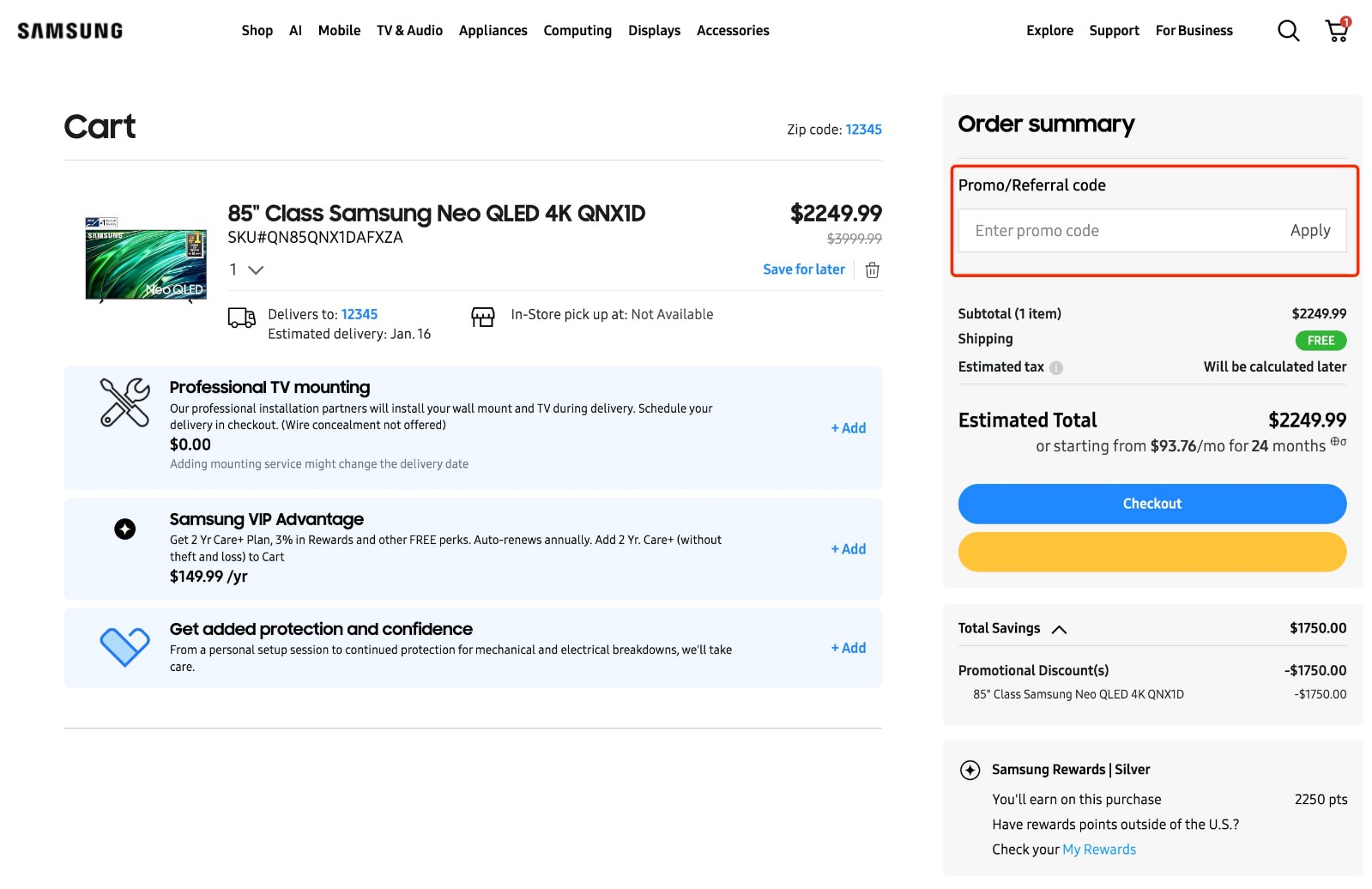This screenshot has width=1372, height=889.
Task: Delete TV with trash icon
Action: 872,270
